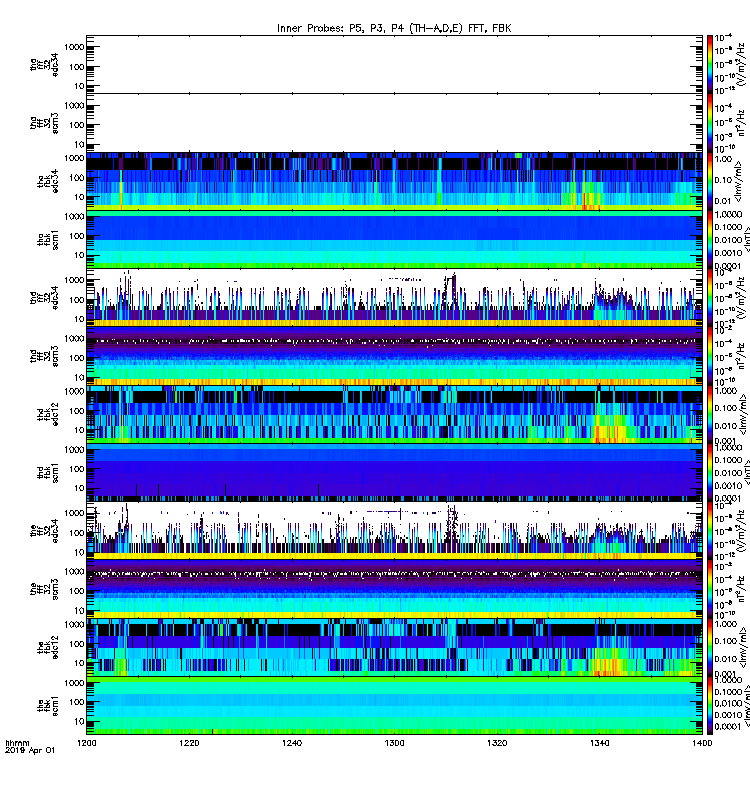Click the time axis label 1320
This screenshot has width=750, height=800.
coord(497,743)
